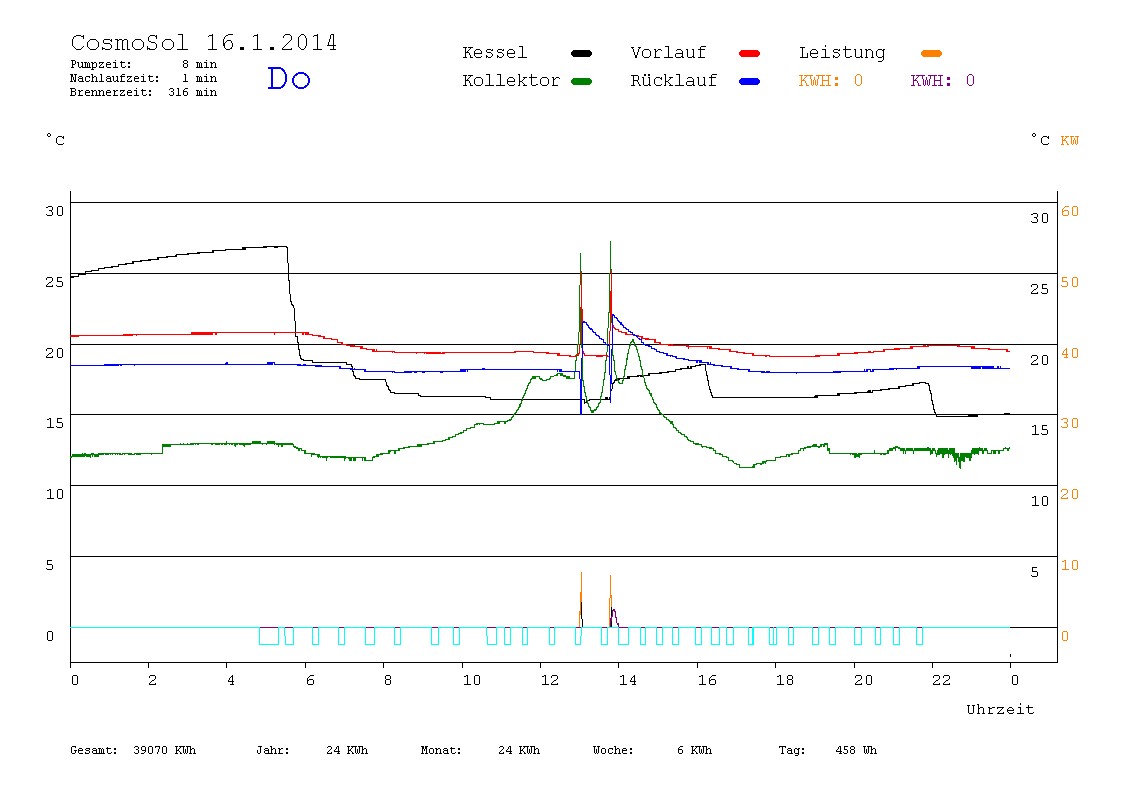Select the "Kollektor" legend label
This screenshot has height=812, width=1148.
coord(511,81)
